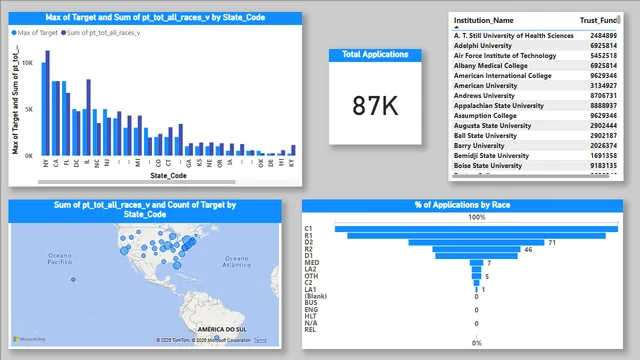Select the Assumption College row
Screen dimensions: 640x360
(x=535, y=116)
